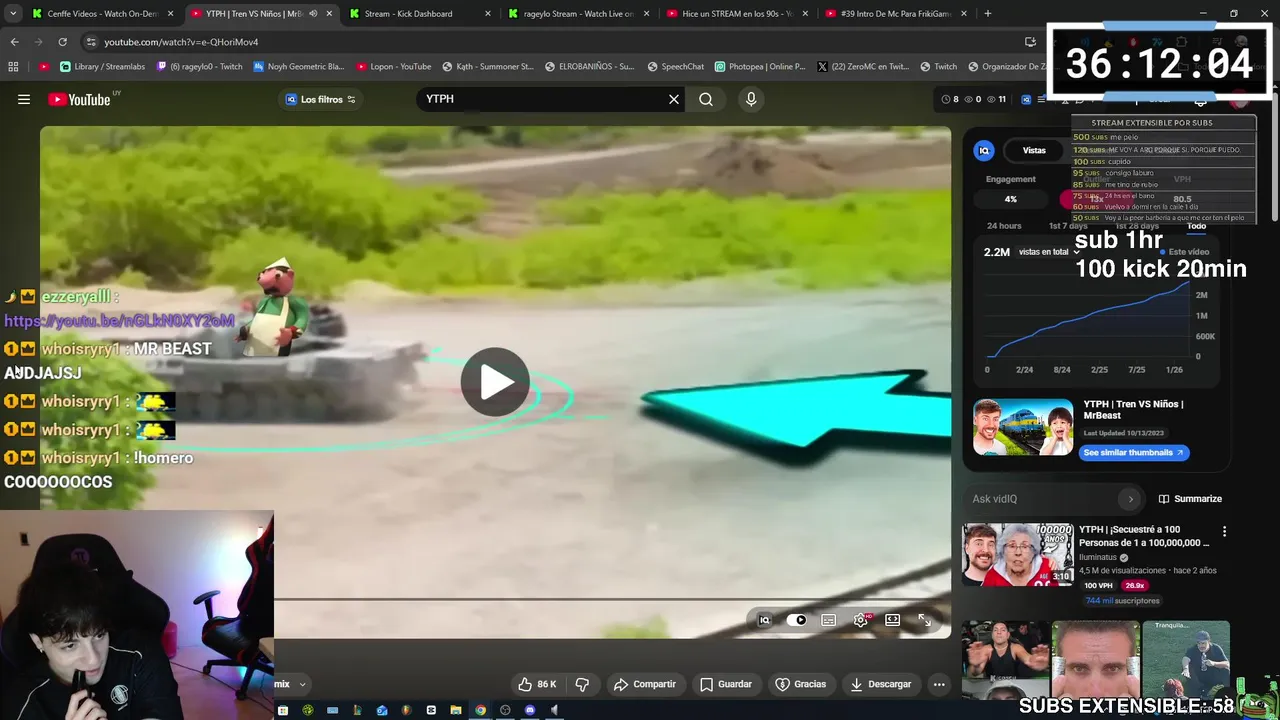
Task: Switch to theater mode view
Action: [892, 620]
